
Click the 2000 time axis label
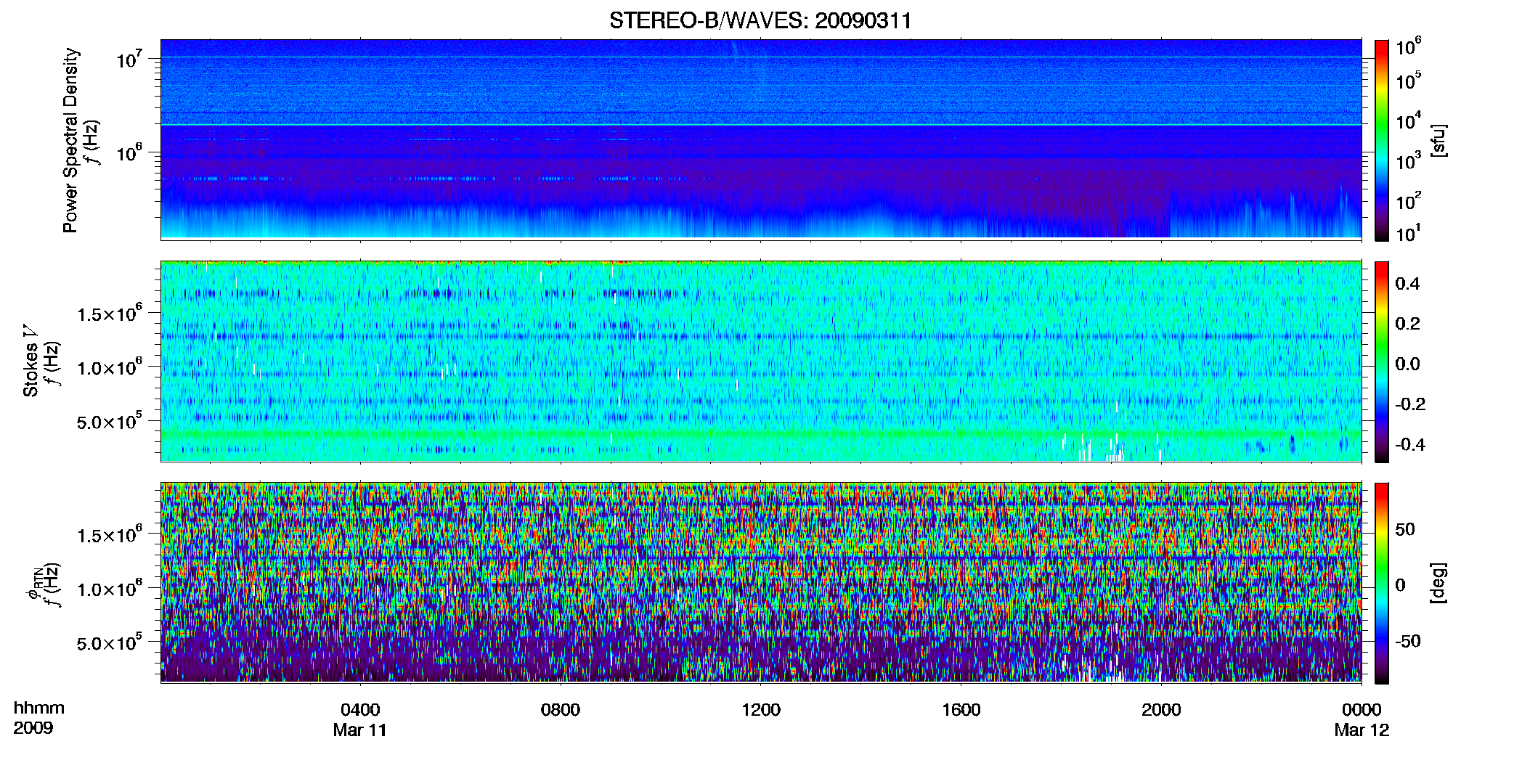point(1161,710)
